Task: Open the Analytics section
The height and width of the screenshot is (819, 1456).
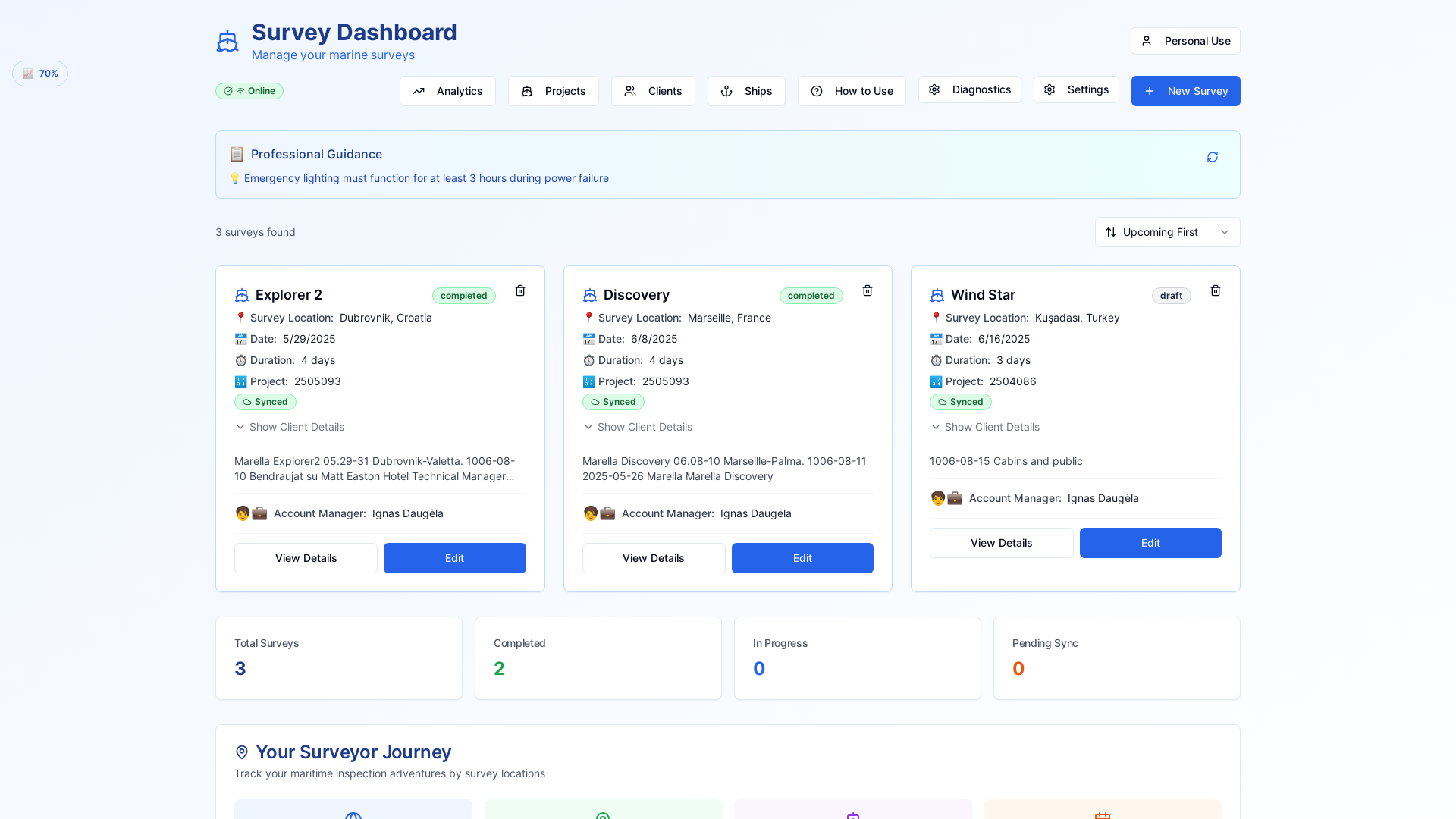Action: coord(447,91)
